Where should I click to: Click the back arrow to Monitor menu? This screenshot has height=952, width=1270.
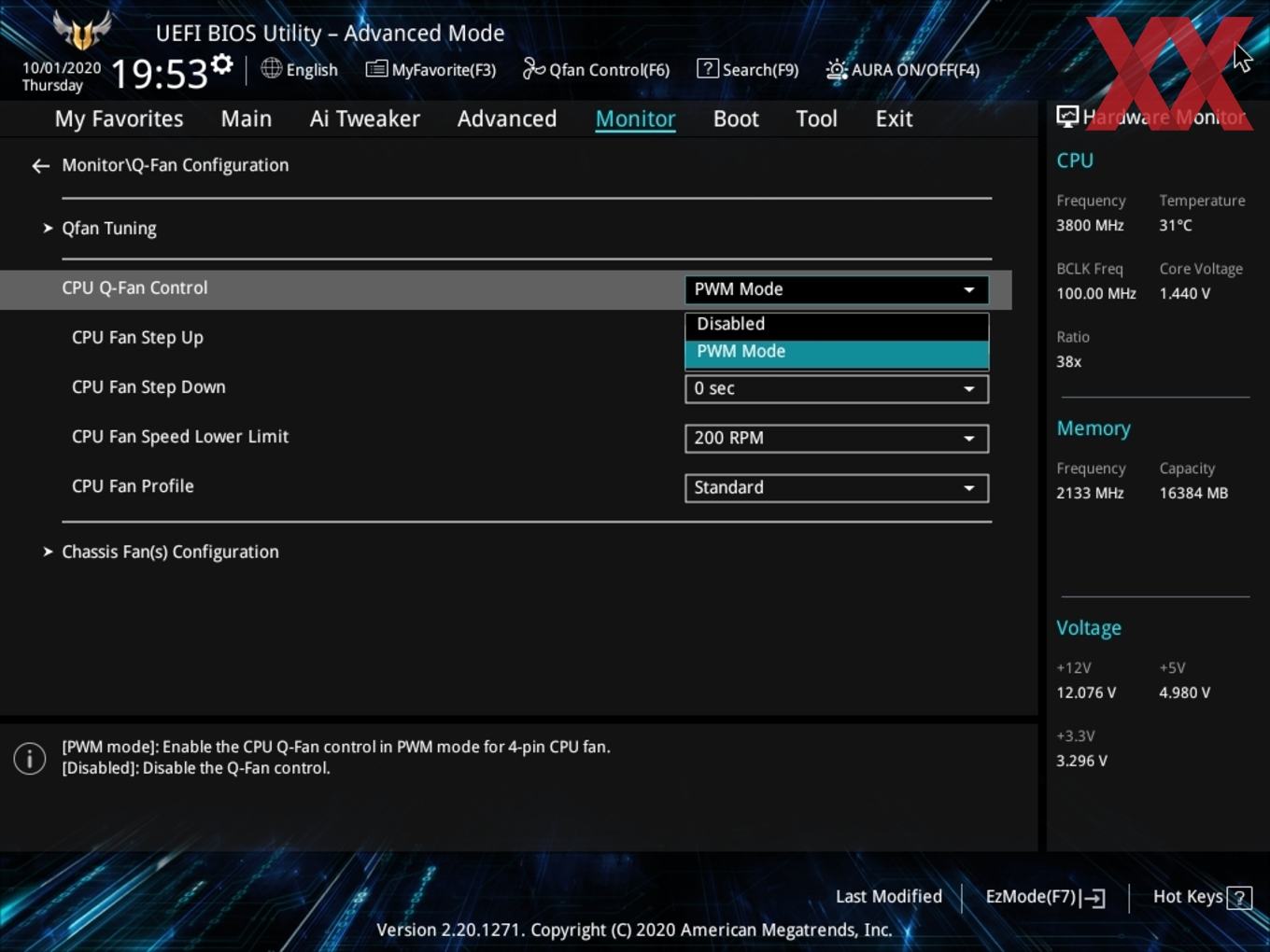[40, 166]
